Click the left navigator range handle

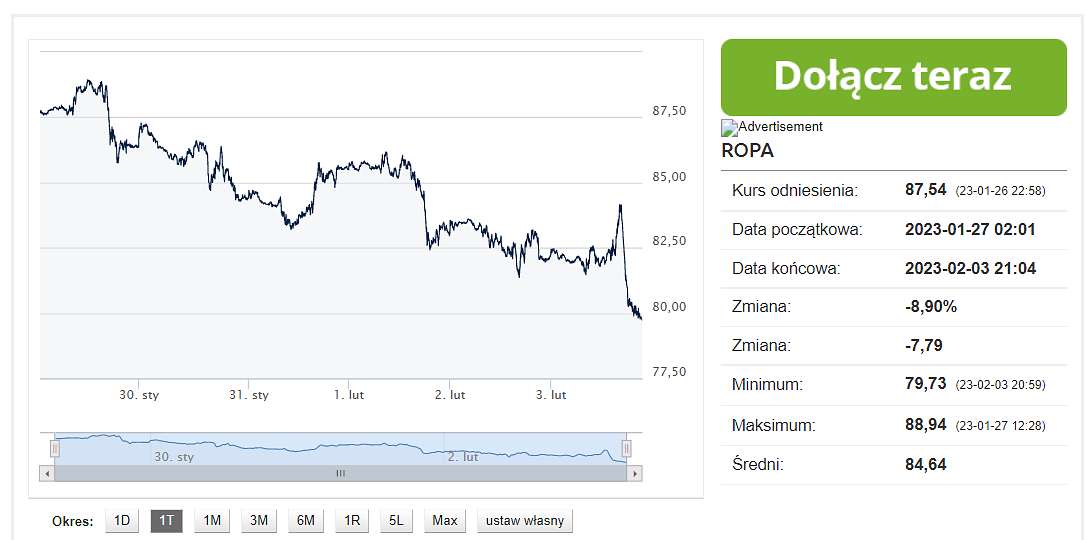[x=55, y=449]
